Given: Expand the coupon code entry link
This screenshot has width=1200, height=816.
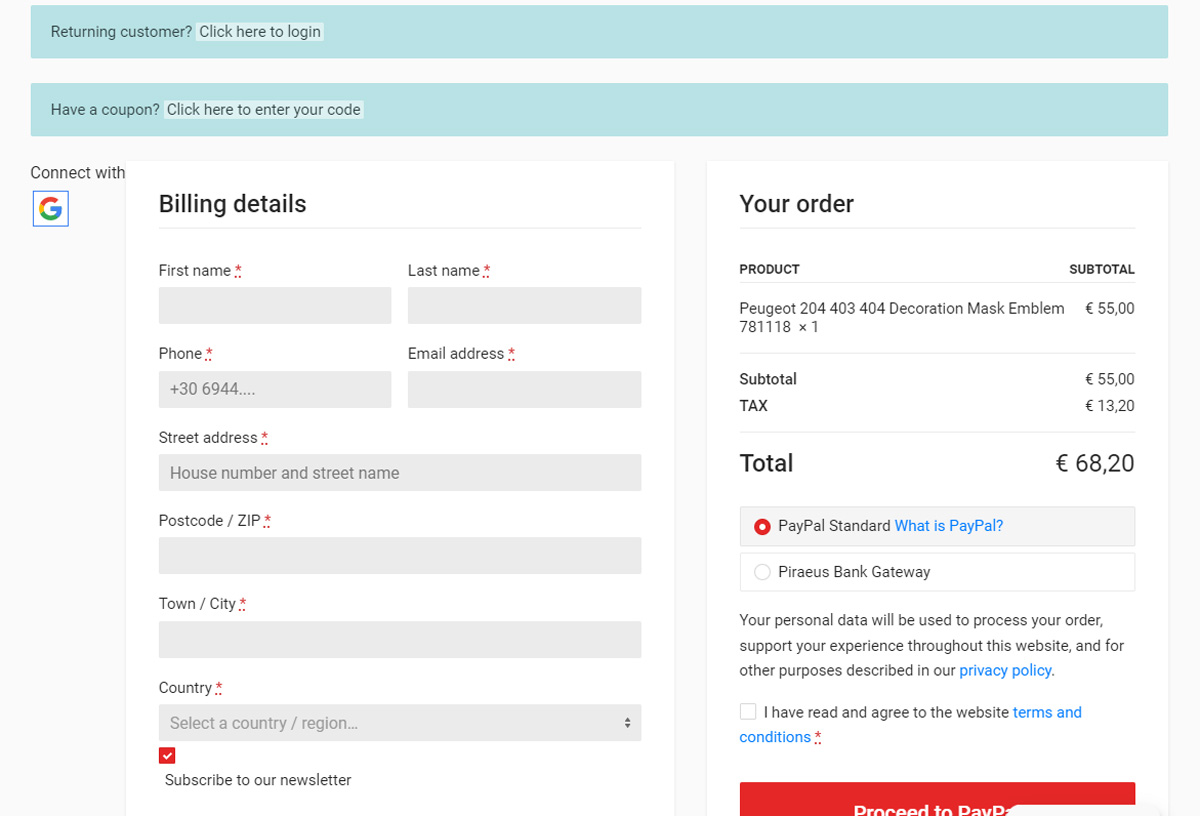Looking at the screenshot, I should pos(263,110).
